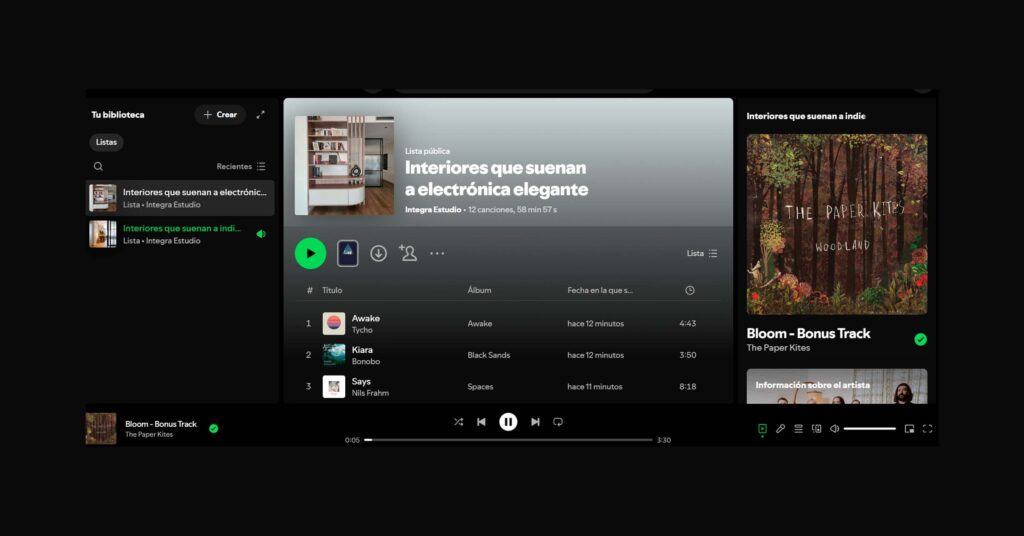Open the playback queue icon
The height and width of the screenshot is (536, 1024).
click(x=798, y=428)
